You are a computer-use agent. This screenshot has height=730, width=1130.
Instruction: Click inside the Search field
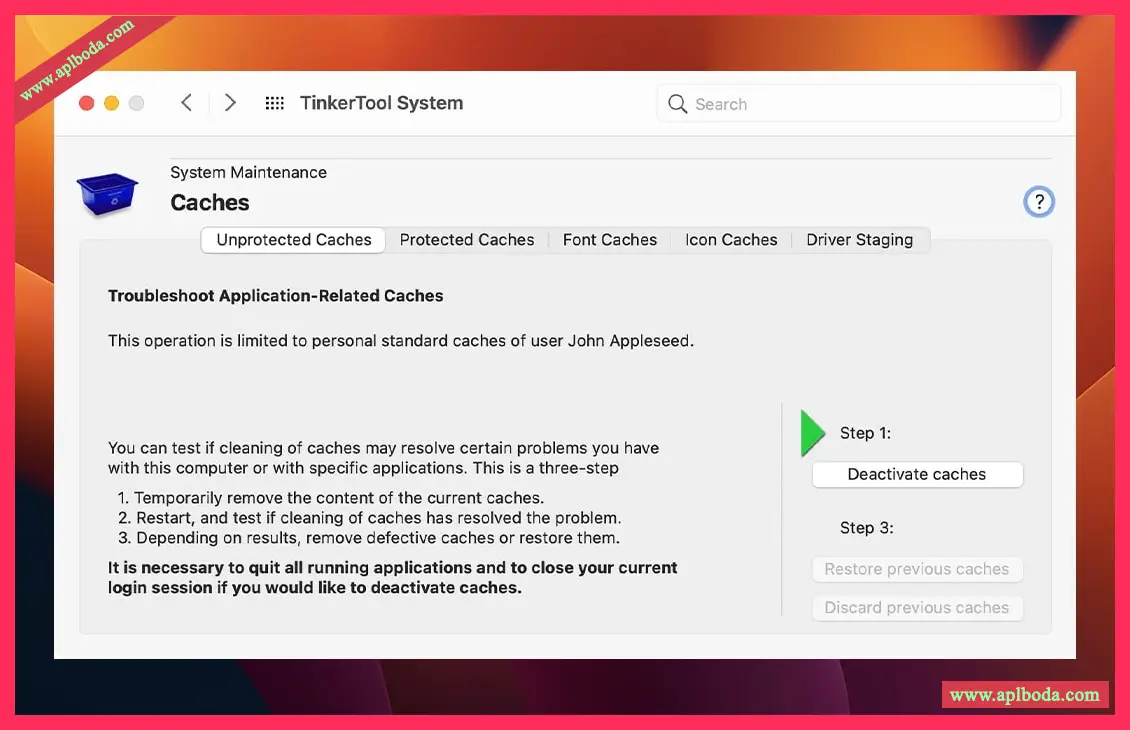coord(870,104)
